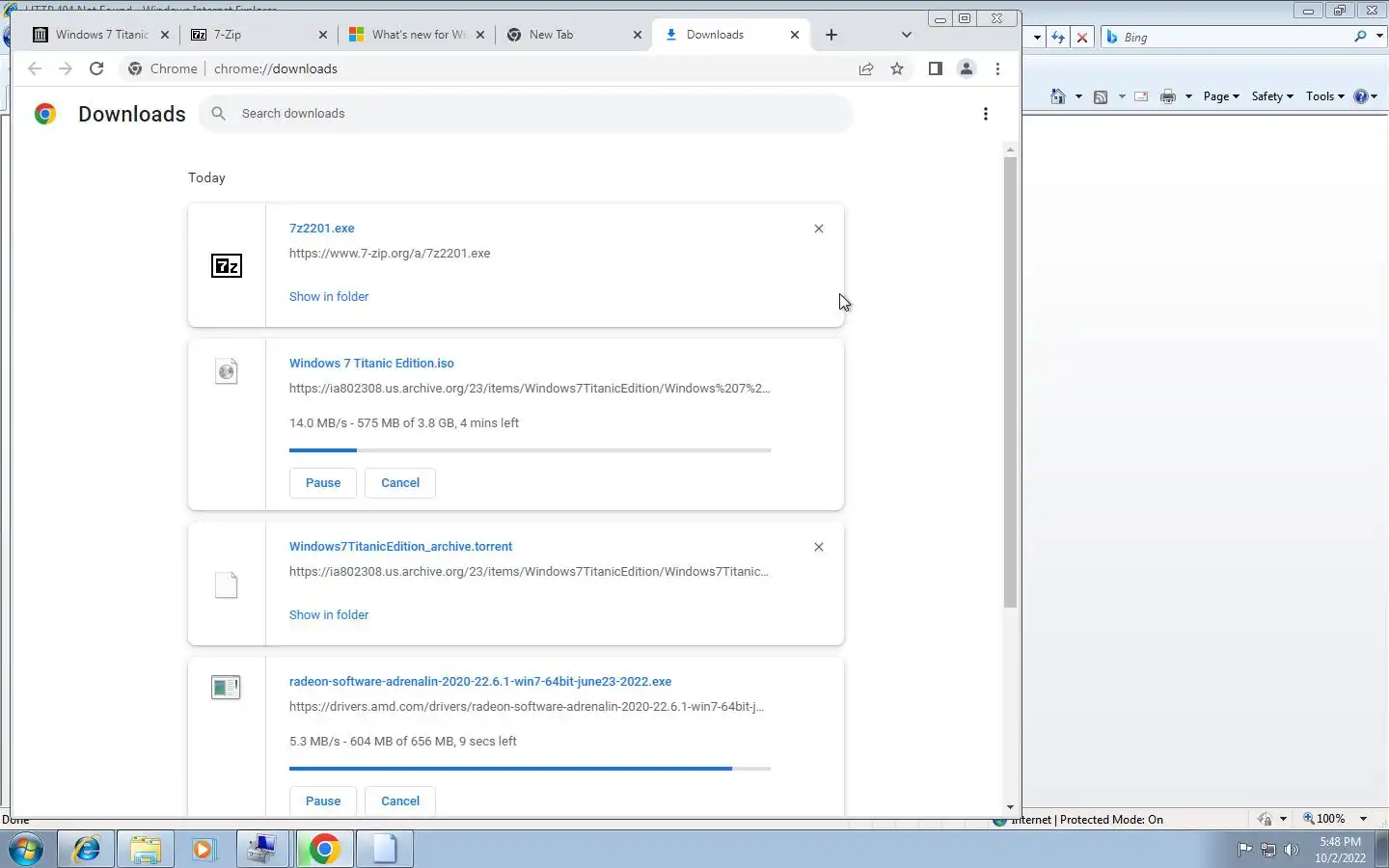The width and height of the screenshot is (1389, 868).
Task: Remove Windows7TitanicEdition_archive.torrent from the list
Action: click(819, 547)
